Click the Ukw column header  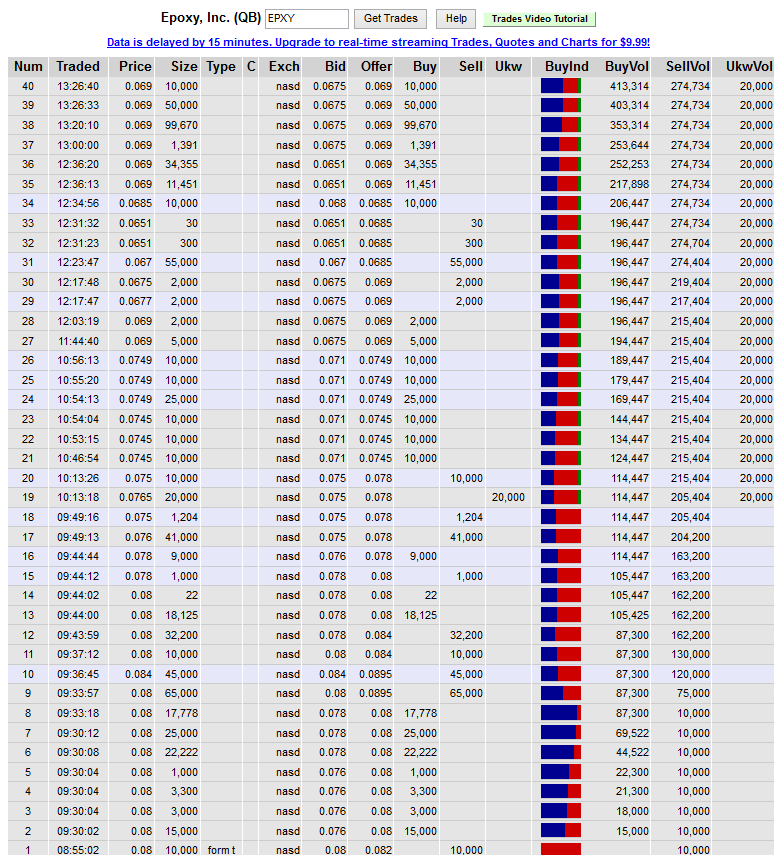(x=508, y=67)
